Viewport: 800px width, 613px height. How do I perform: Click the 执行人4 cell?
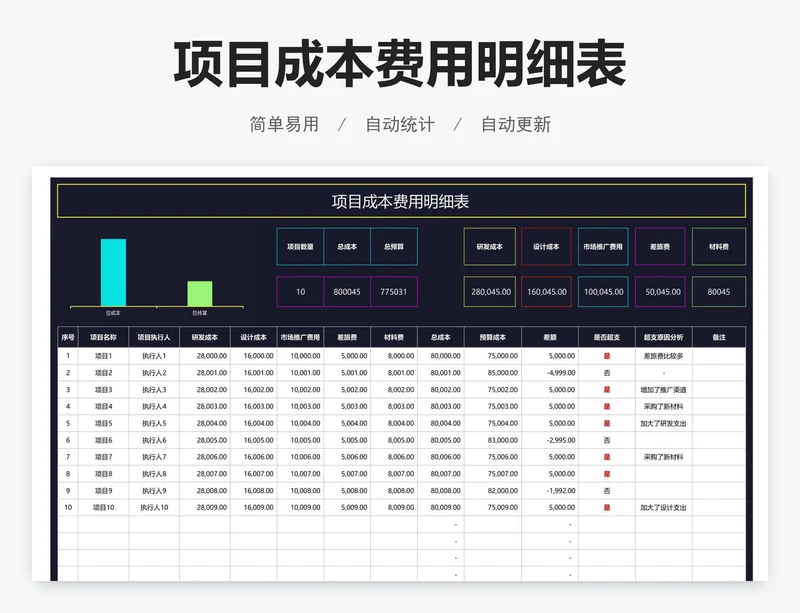click(154, 406)
